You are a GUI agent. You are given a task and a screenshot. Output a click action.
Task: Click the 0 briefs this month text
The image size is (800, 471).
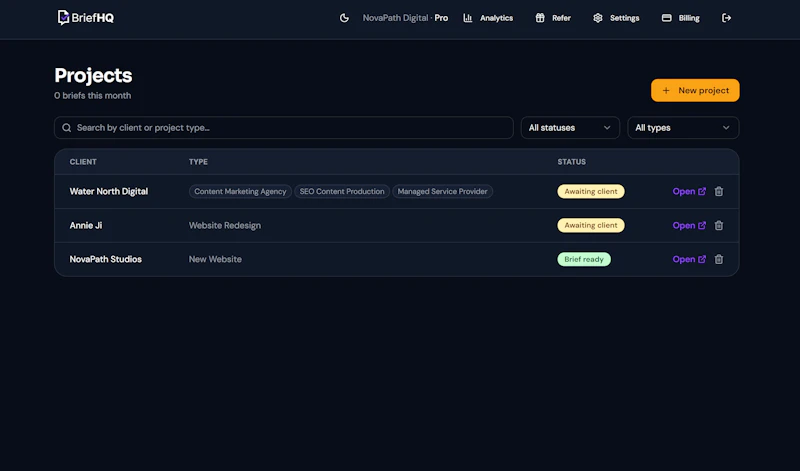point(92,95)
